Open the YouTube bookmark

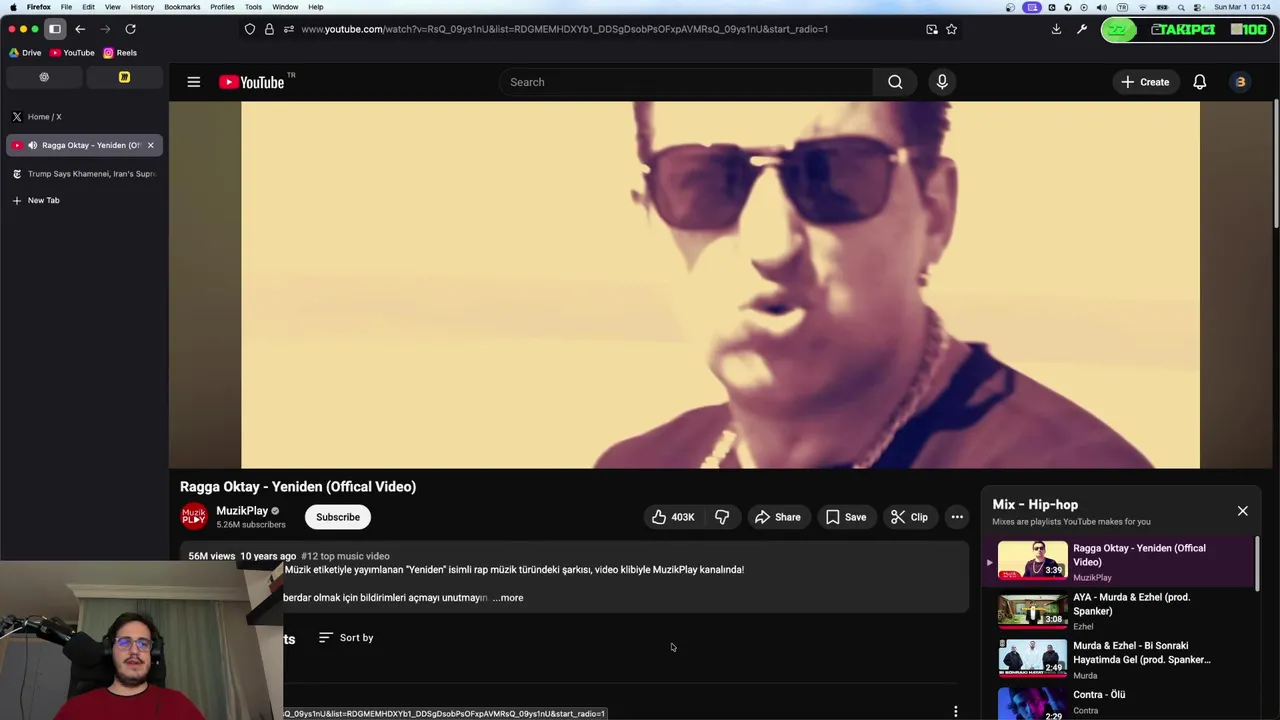tap(72, 53)
